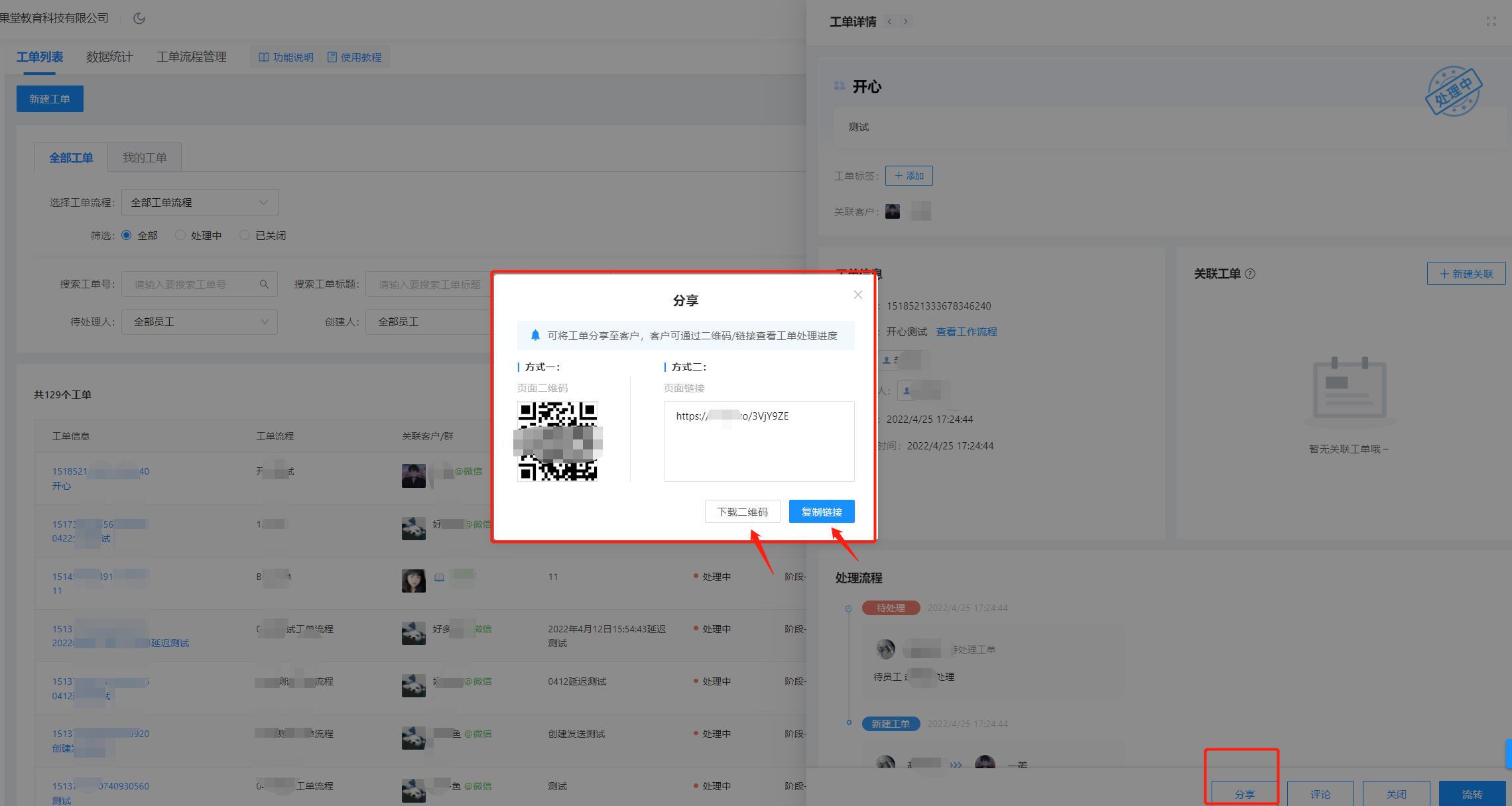Click the bell notice icon in share dialog
The image size is (1512, 806).
535,335
